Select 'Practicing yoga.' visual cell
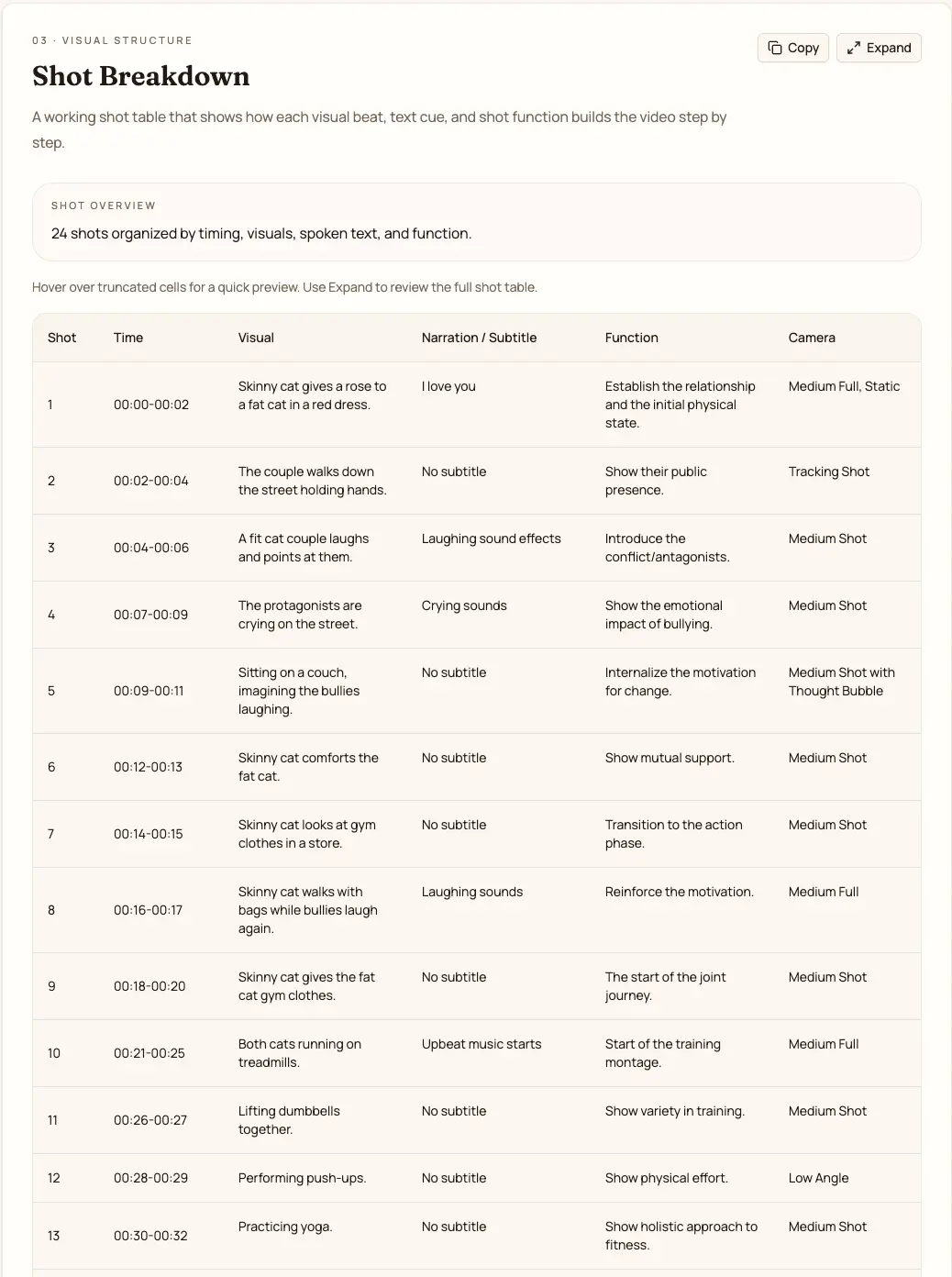Screen dimensions: 952x1277 pos(285,1227)
